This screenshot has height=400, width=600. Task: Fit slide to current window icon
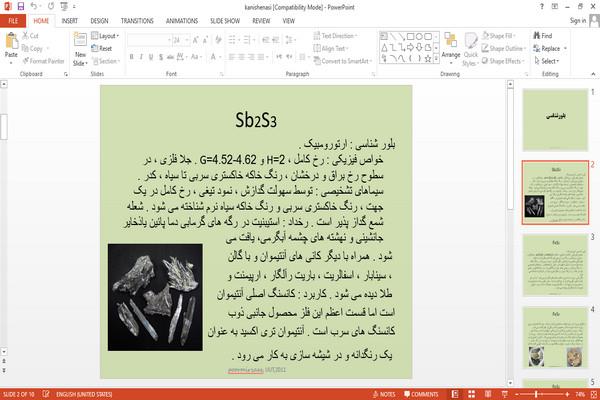pyautogui.click(x=593, y=394)
